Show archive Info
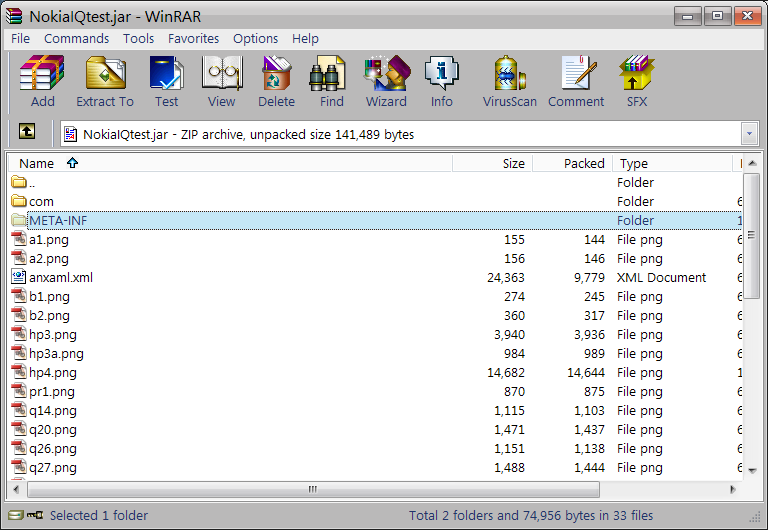Screen dimensions: 768x530 pos(441,72)
